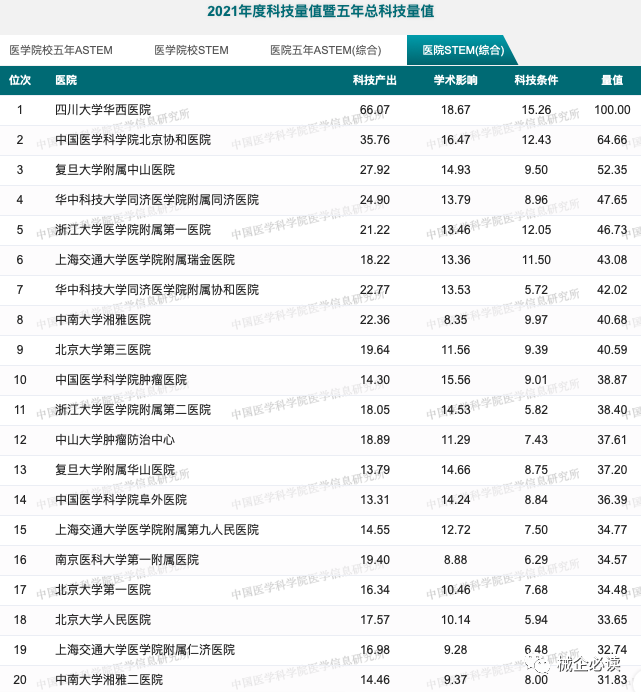Viewport: 641px width, 692px height.
Task: Select 中国医学科学院北京协和医院 row name
Action: [x=133, y=139]
